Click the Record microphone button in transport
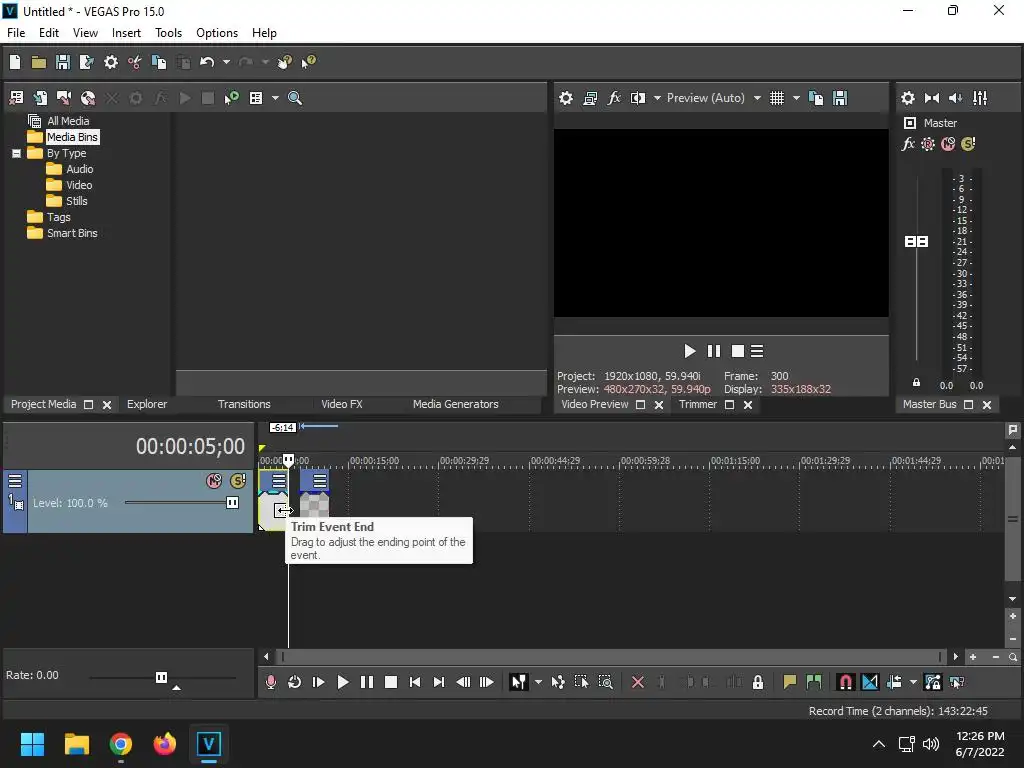The height and width of the screenshot is (768, 1024). point(270,682)
